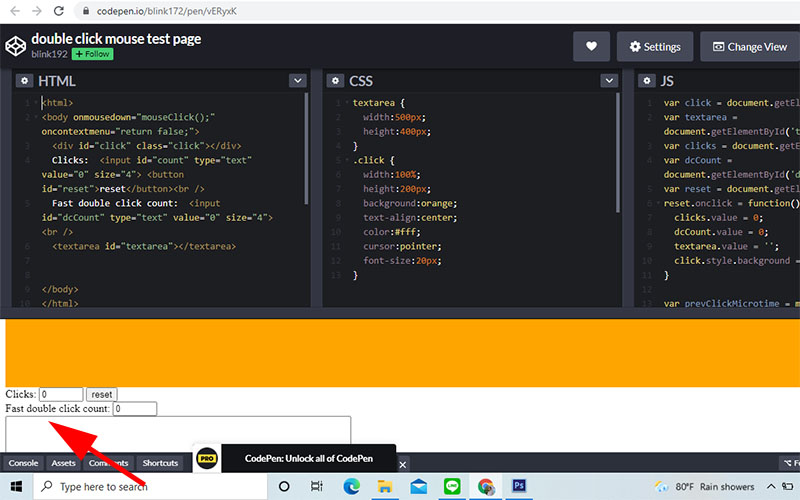Click the PRO badge icon

[207, 458]
